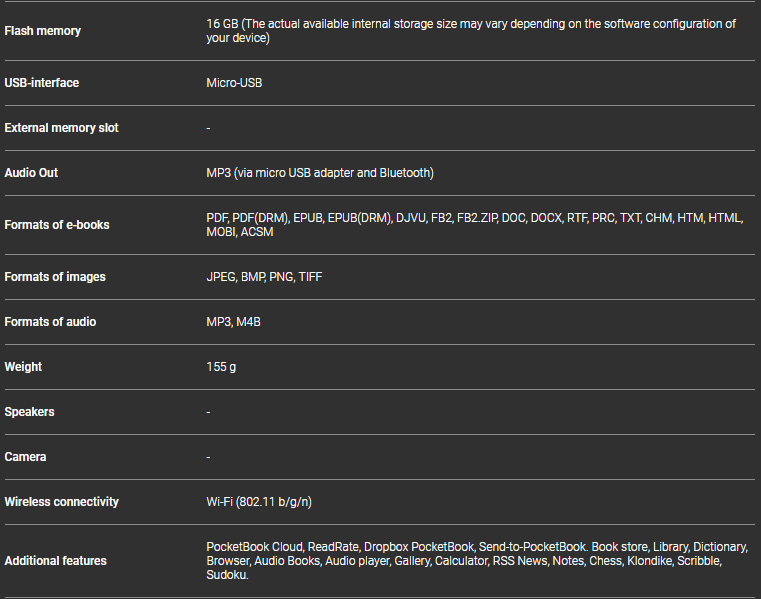Click the Additional features label

tap(55, 561)
